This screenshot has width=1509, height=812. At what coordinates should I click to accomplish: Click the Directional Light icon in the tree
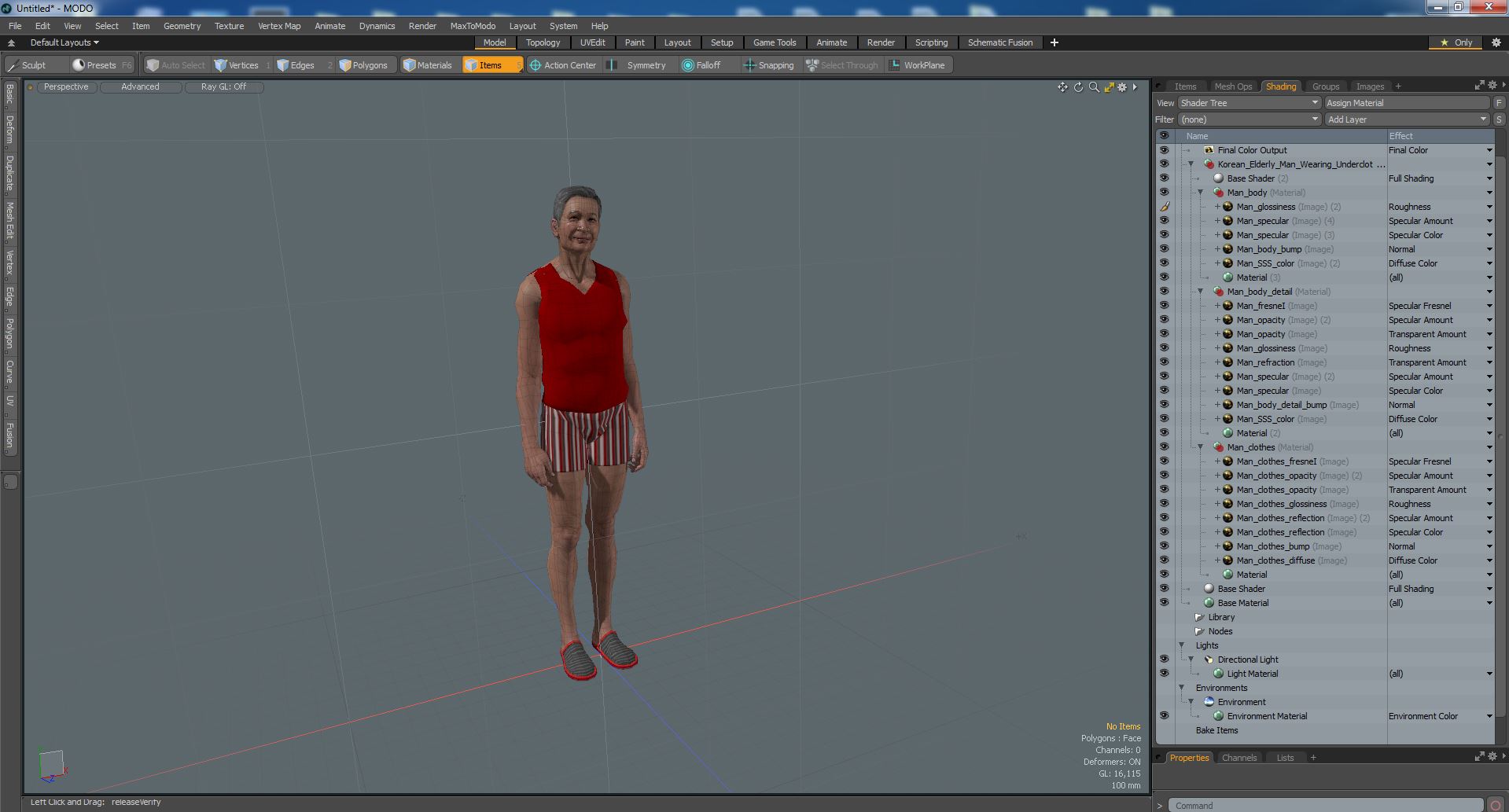(x=1209, y=660)
